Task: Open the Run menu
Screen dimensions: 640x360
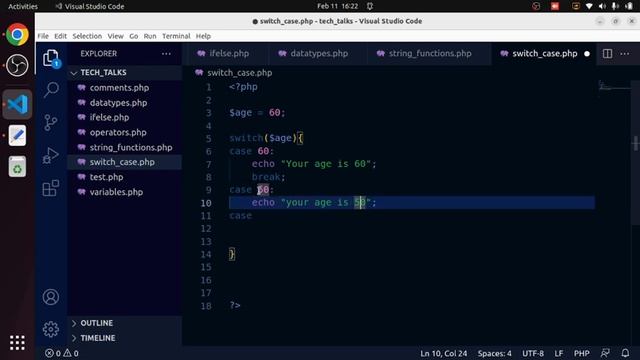Action: pyautogui.click(x=150, y=36)
